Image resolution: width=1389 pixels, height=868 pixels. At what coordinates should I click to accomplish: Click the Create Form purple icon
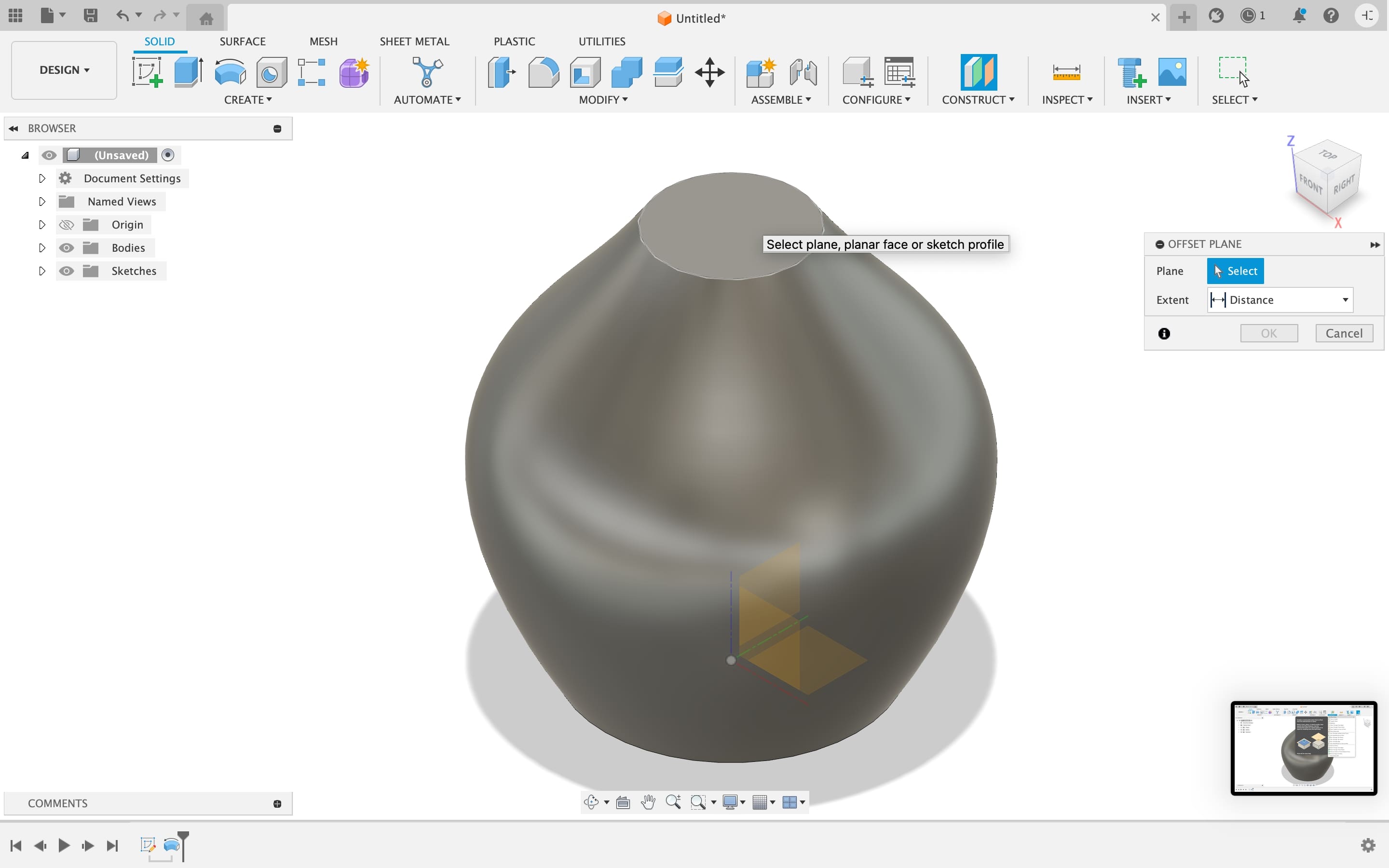point(354,72)
